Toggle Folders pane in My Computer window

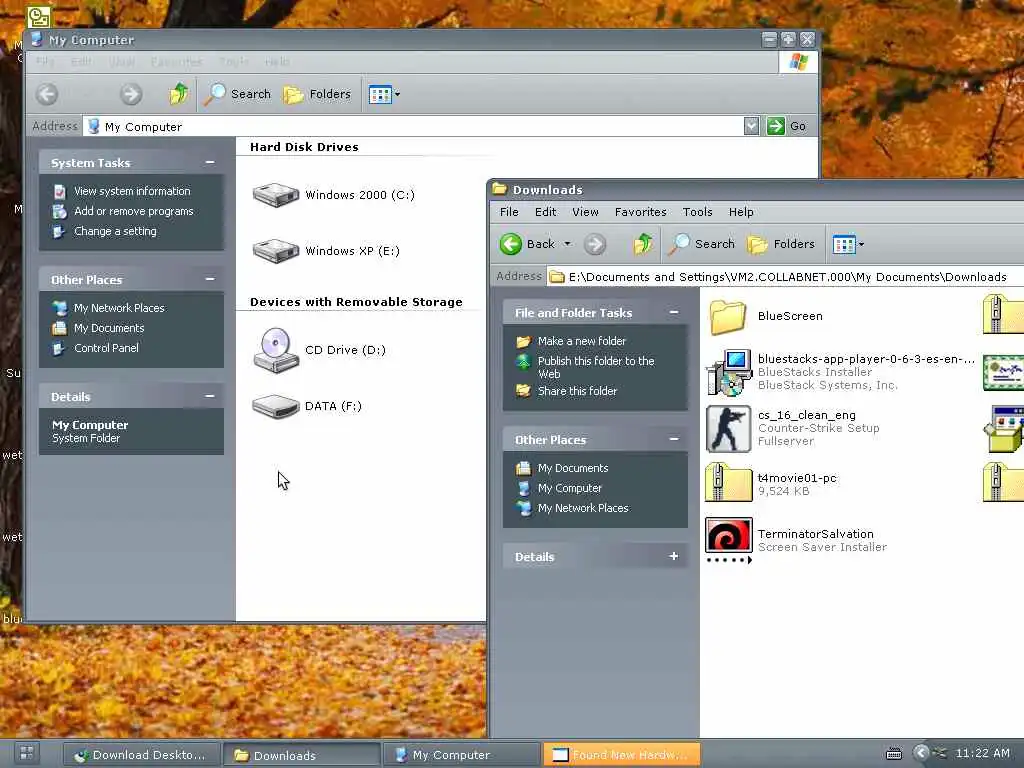[317, 94]
